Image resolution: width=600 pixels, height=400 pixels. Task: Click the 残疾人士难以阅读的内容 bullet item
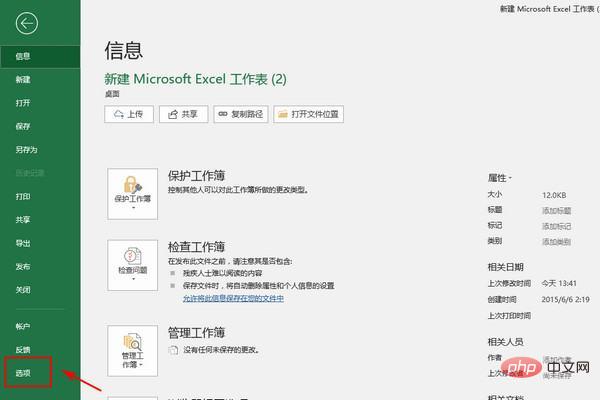pos(222,273)
